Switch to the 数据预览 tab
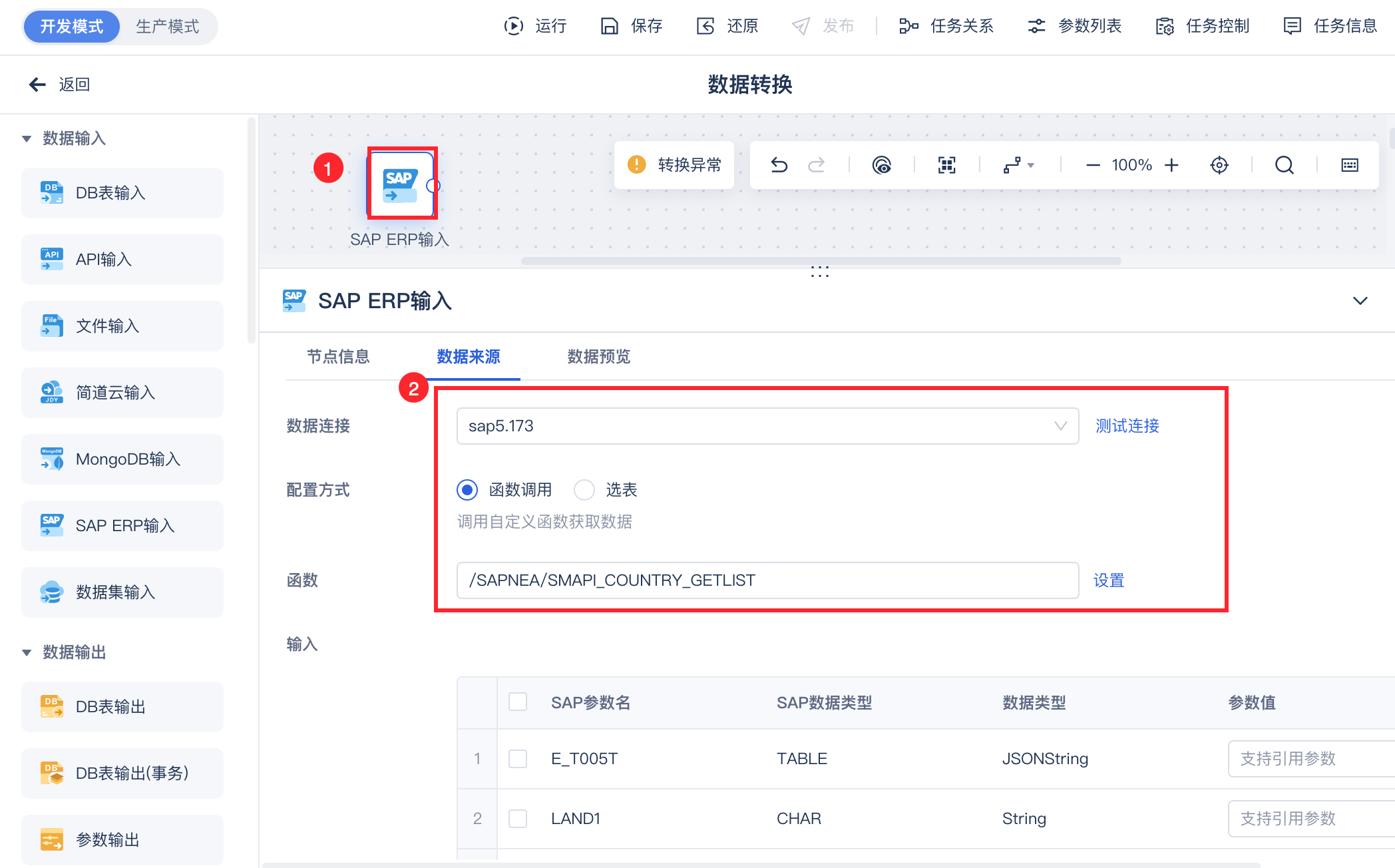Screen dimensions: 1395x868 coord(598,357)
